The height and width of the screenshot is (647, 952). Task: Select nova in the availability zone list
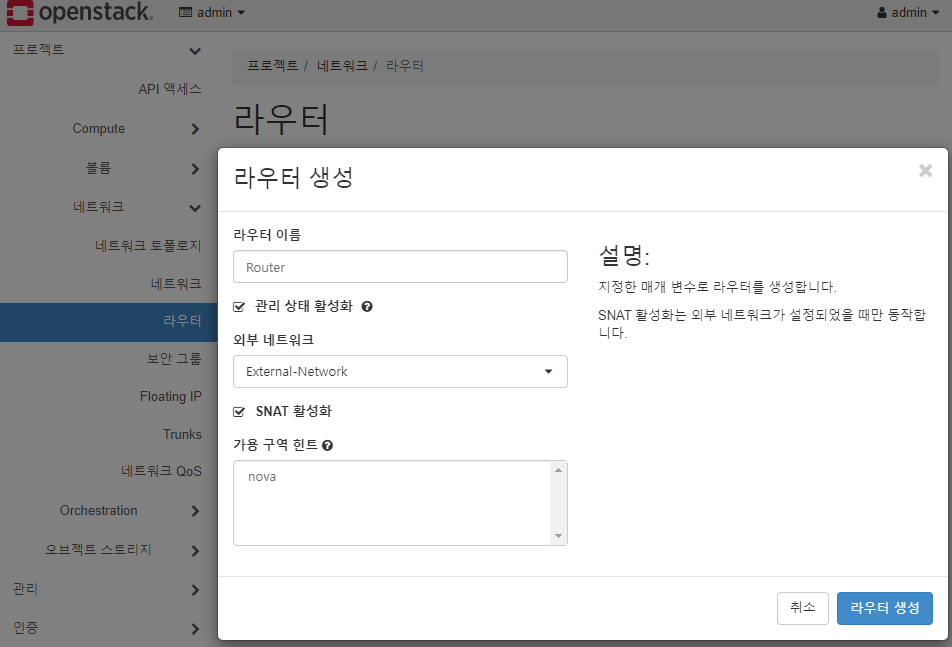262,477
